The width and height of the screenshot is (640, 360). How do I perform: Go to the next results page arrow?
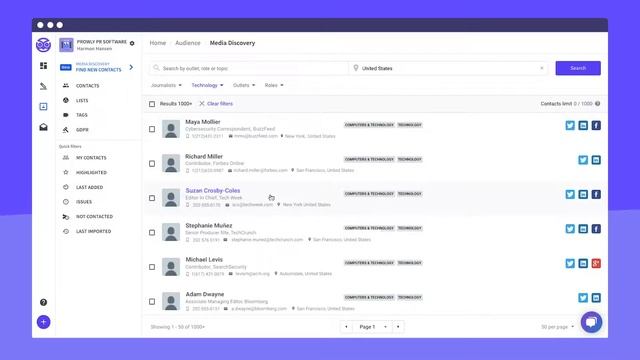[x=398, y=327]
